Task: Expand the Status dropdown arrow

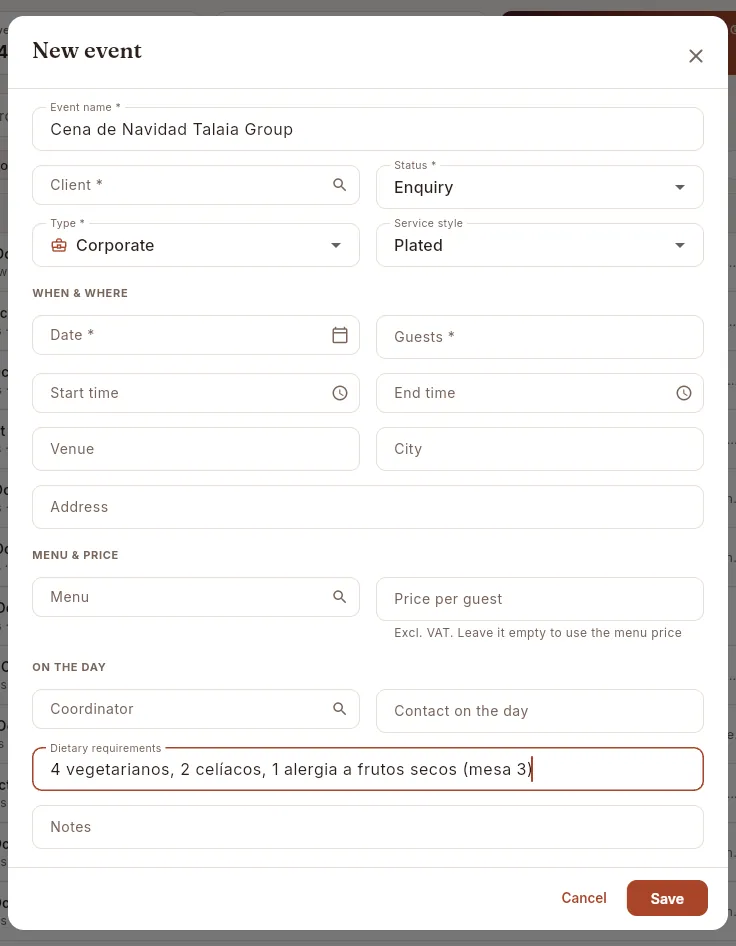Action: pos(680,187)
